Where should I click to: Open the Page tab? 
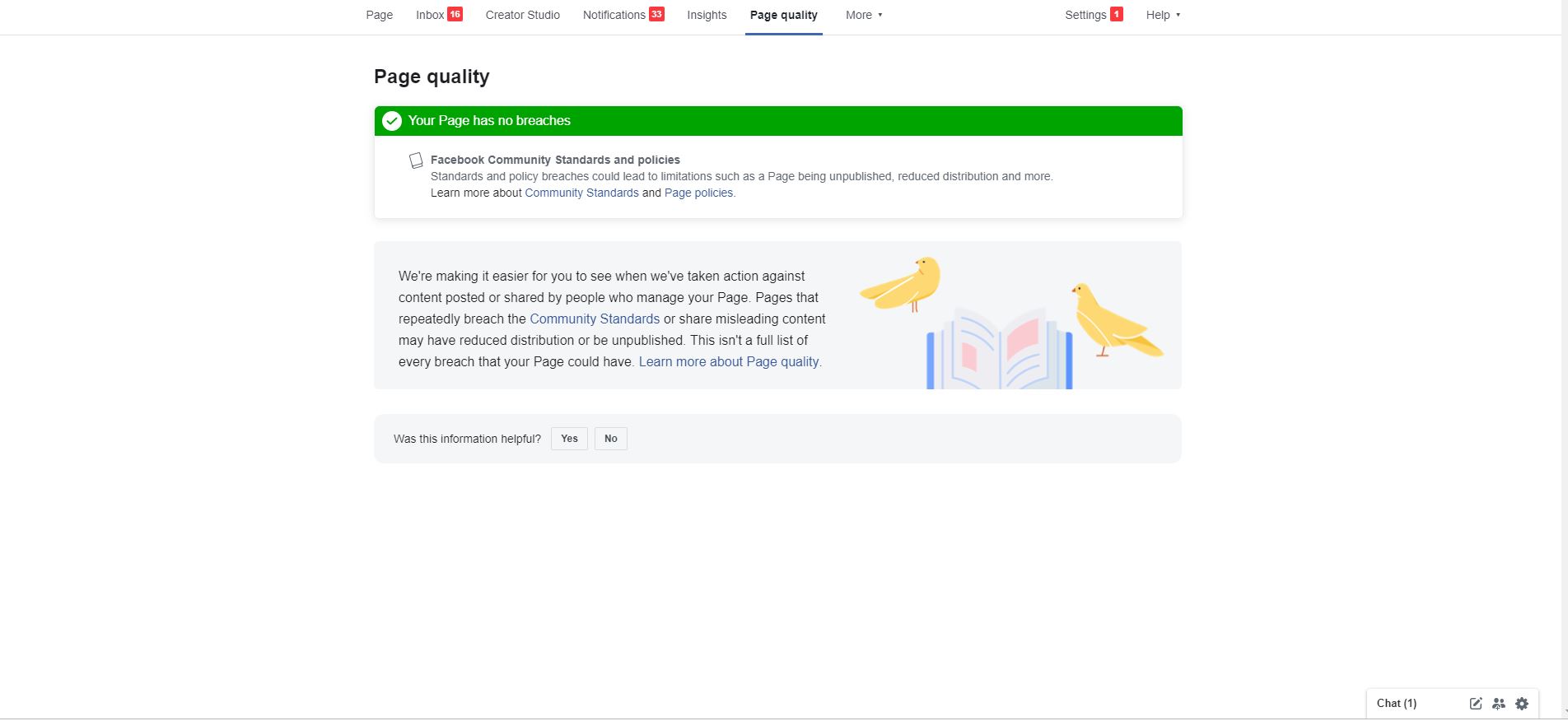pos(380,15)
